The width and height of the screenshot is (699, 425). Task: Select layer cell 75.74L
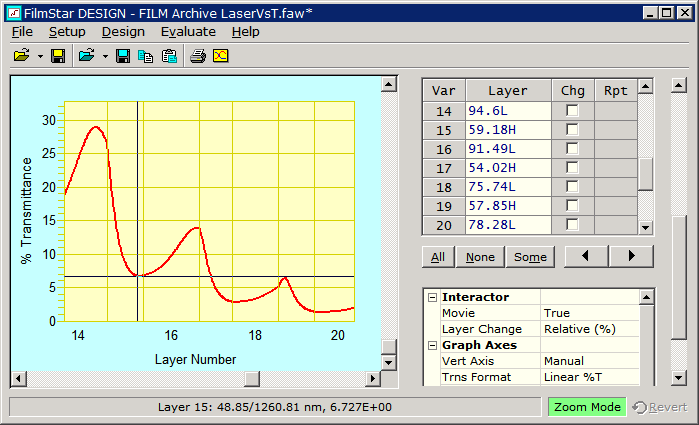(x=508, y=187)
